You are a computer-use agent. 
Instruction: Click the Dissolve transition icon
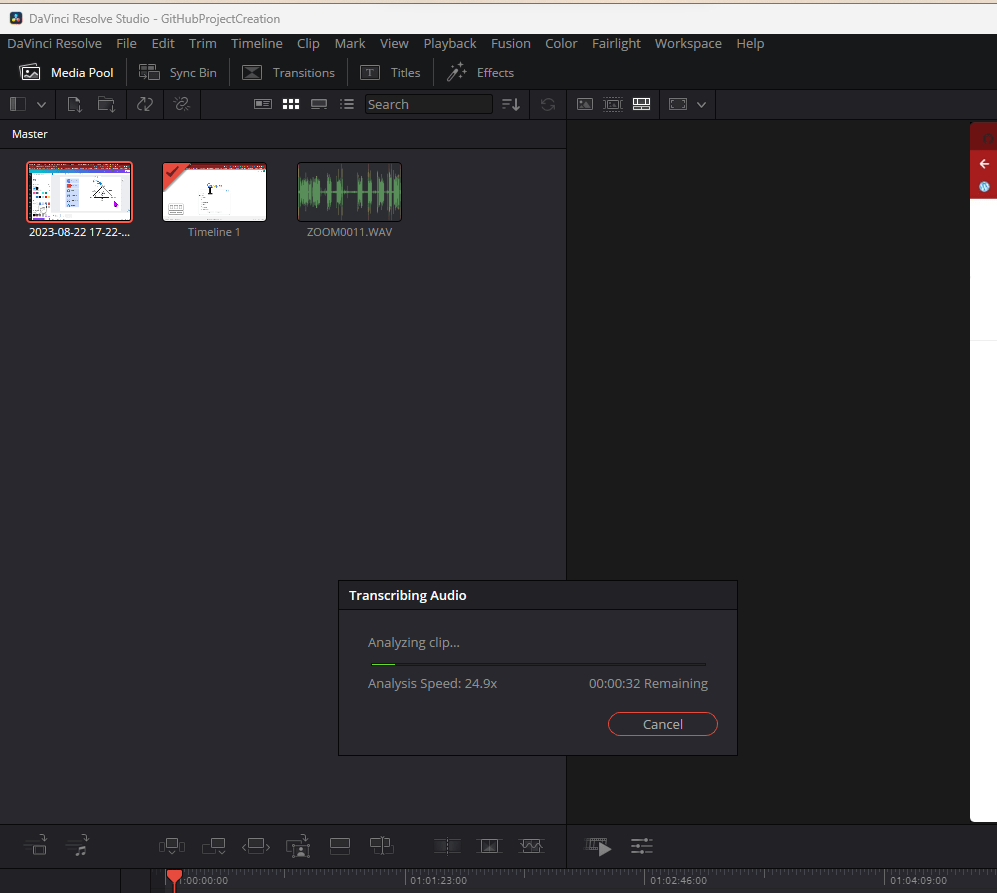[489, 846]
